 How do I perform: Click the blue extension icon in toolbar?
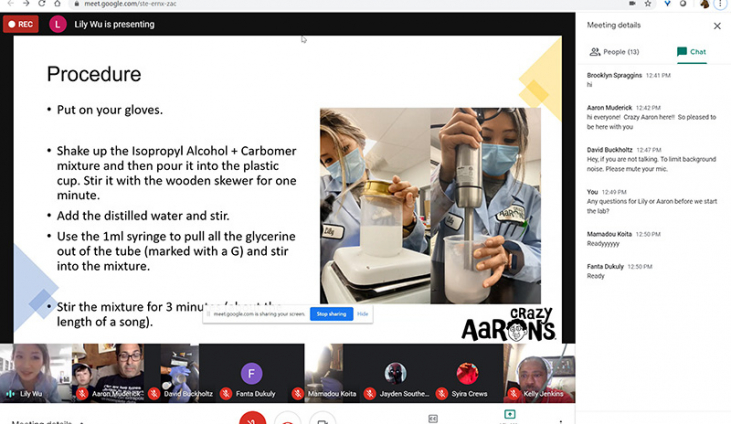pyautogui.click(x=668, y=4)
